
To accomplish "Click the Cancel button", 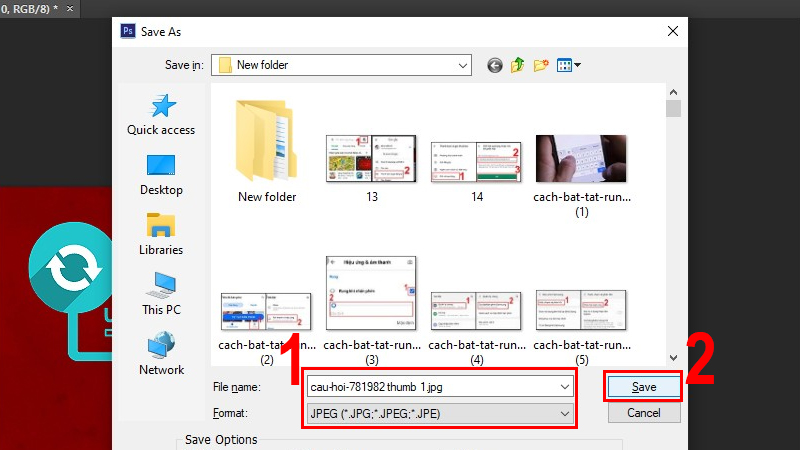I will (x=644, y=413).
